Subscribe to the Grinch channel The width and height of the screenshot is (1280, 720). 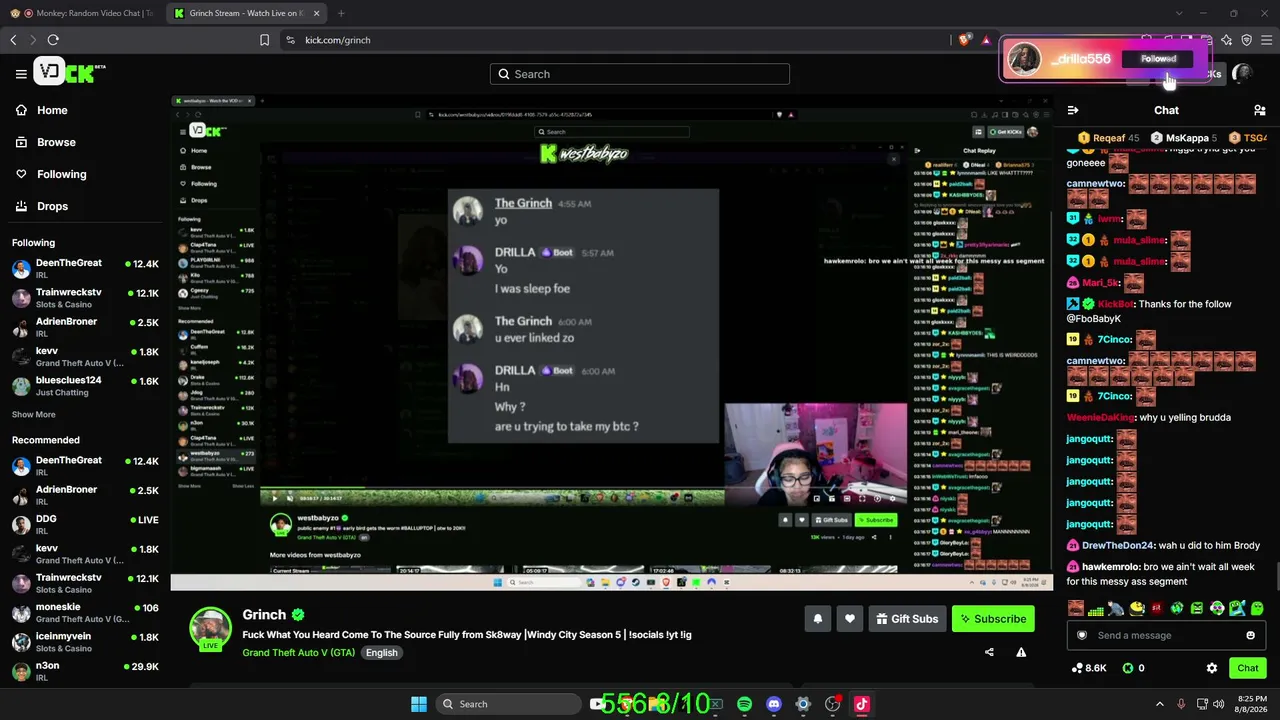pos(993,619)
